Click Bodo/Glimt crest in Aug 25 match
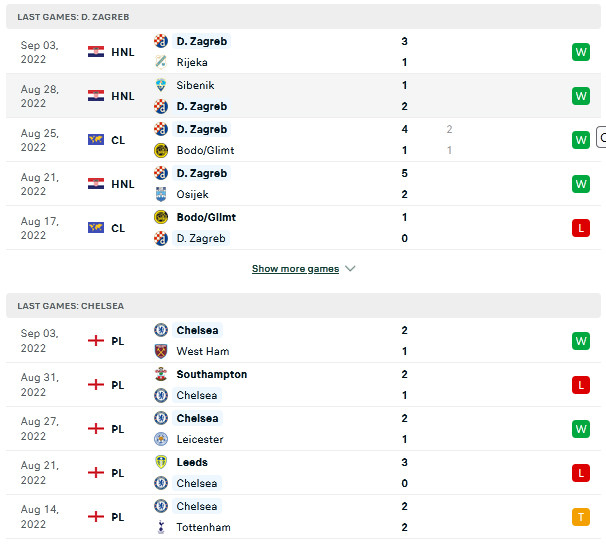606x551 pixels. [161, 150]
